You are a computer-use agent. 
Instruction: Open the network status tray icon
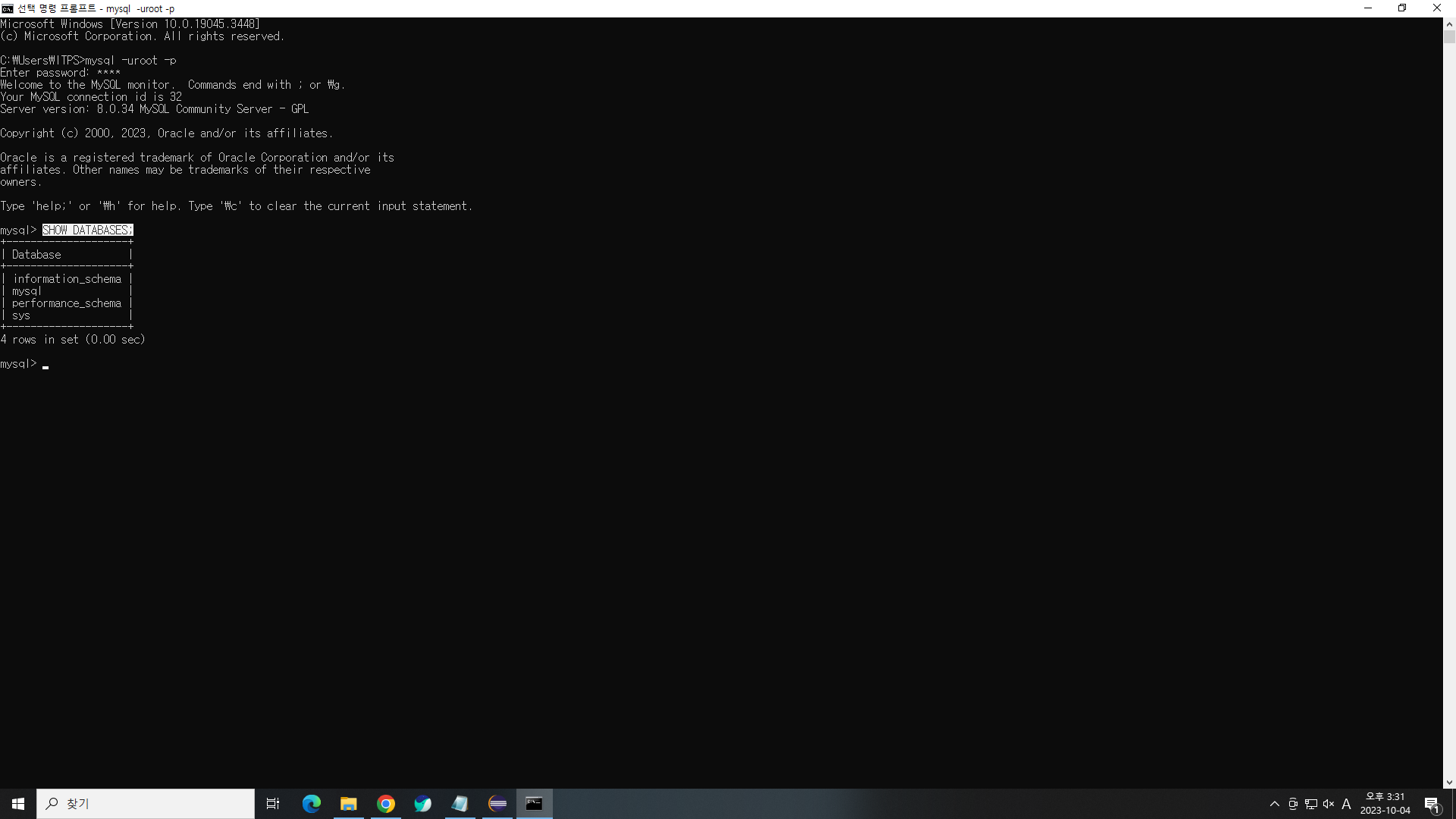tap(1311, 804)
